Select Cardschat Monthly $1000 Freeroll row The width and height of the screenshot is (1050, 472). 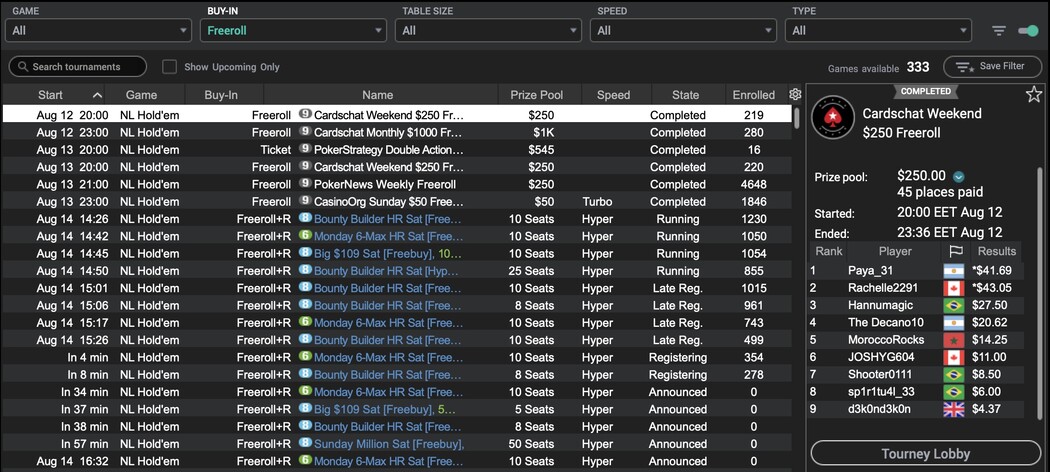(396, 133)
